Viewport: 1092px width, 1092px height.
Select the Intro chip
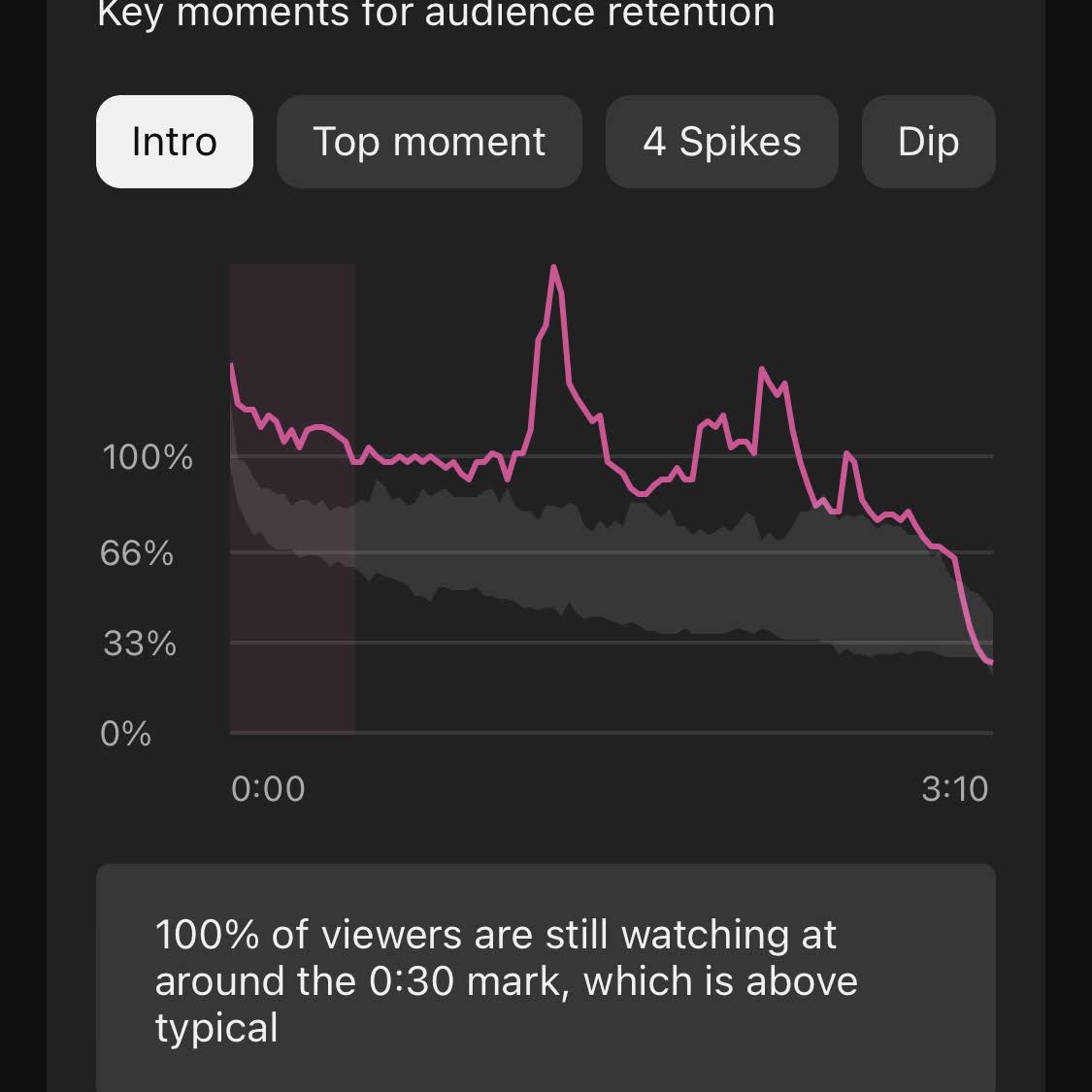[x=175, y=142]
